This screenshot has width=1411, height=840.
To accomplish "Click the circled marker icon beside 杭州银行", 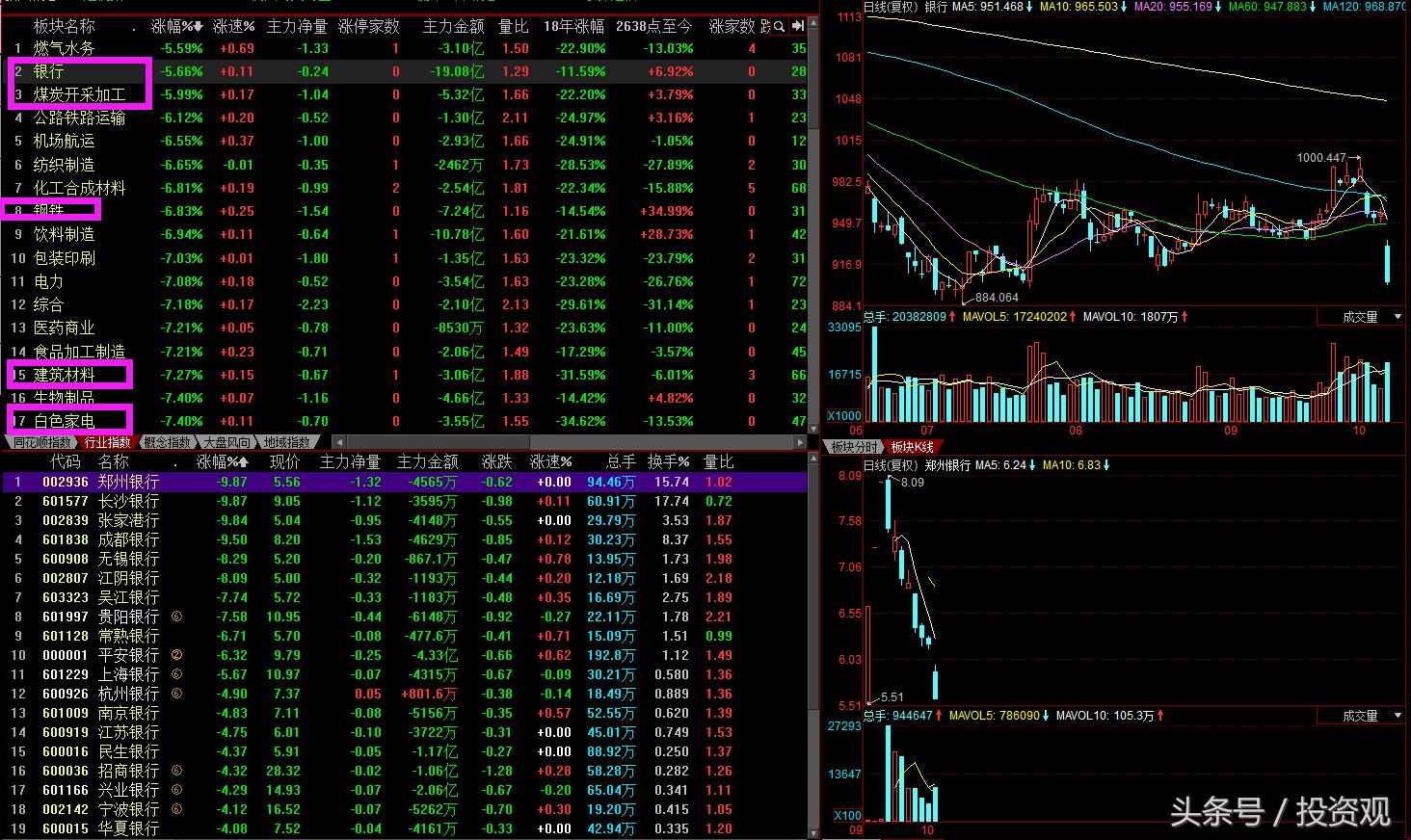I will (176, 694).
